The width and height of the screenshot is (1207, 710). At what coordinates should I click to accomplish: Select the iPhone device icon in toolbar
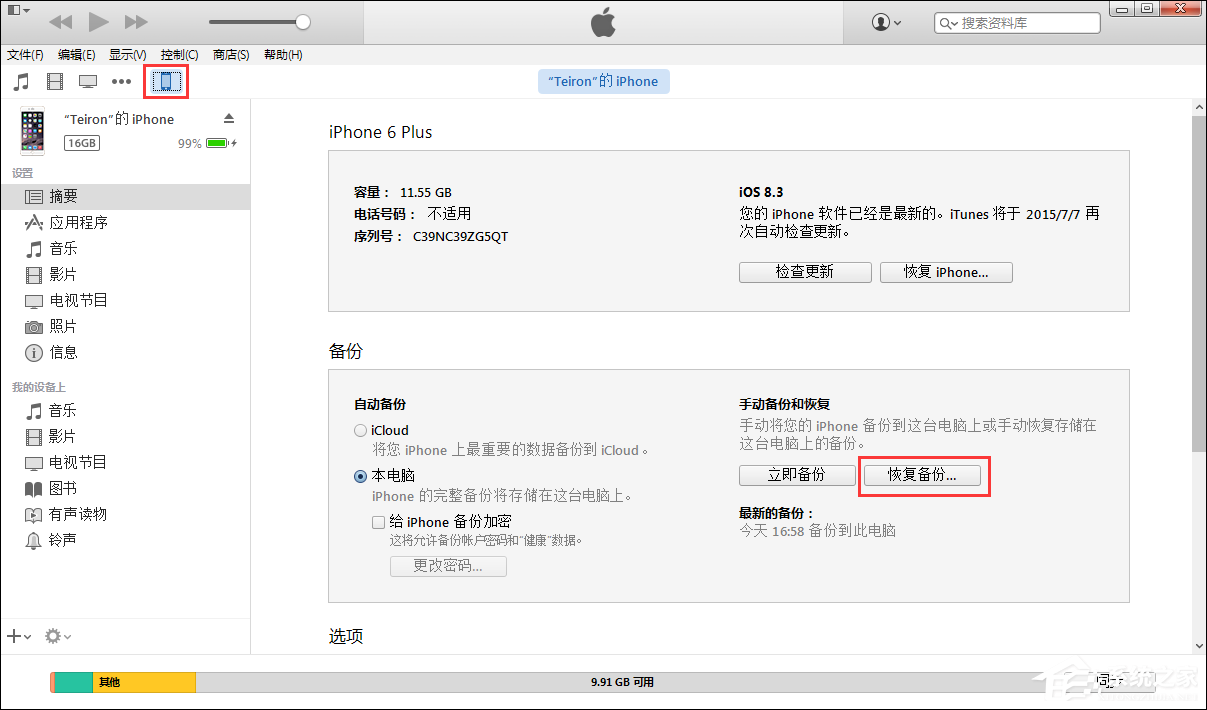click(165, 81)
